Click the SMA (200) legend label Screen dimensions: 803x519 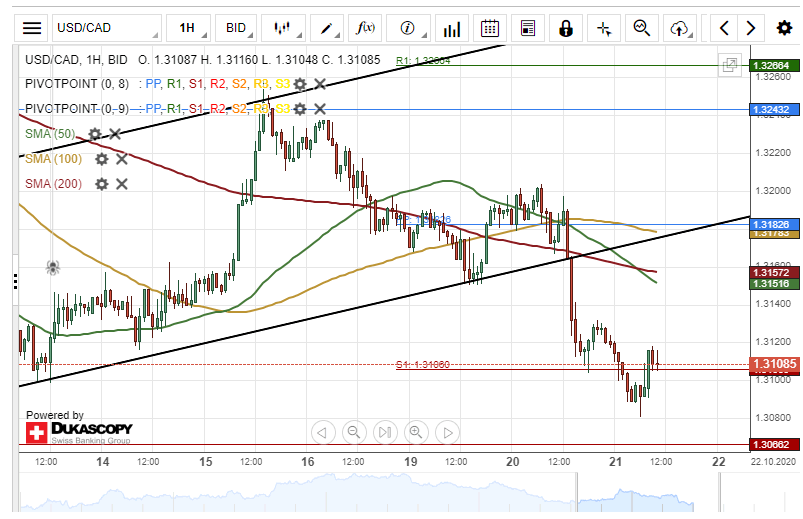pyautogui.click(x=54, y=183)
